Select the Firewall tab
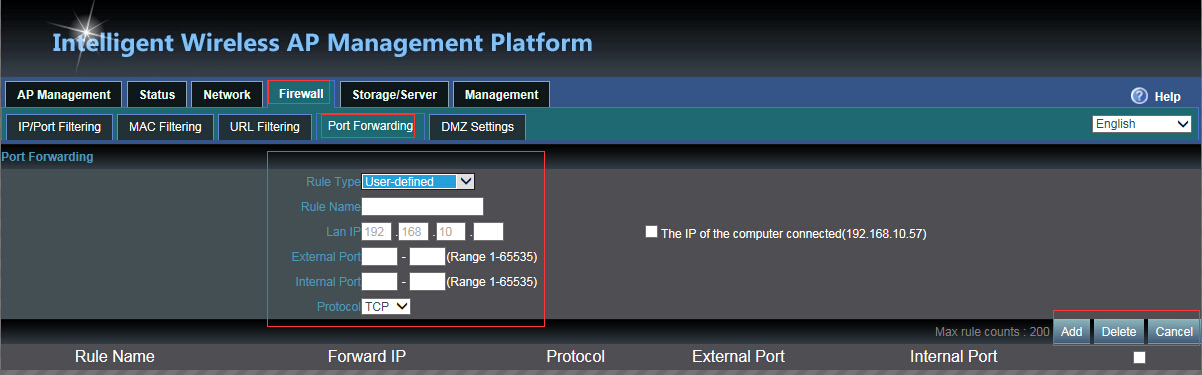 (301, 93)
